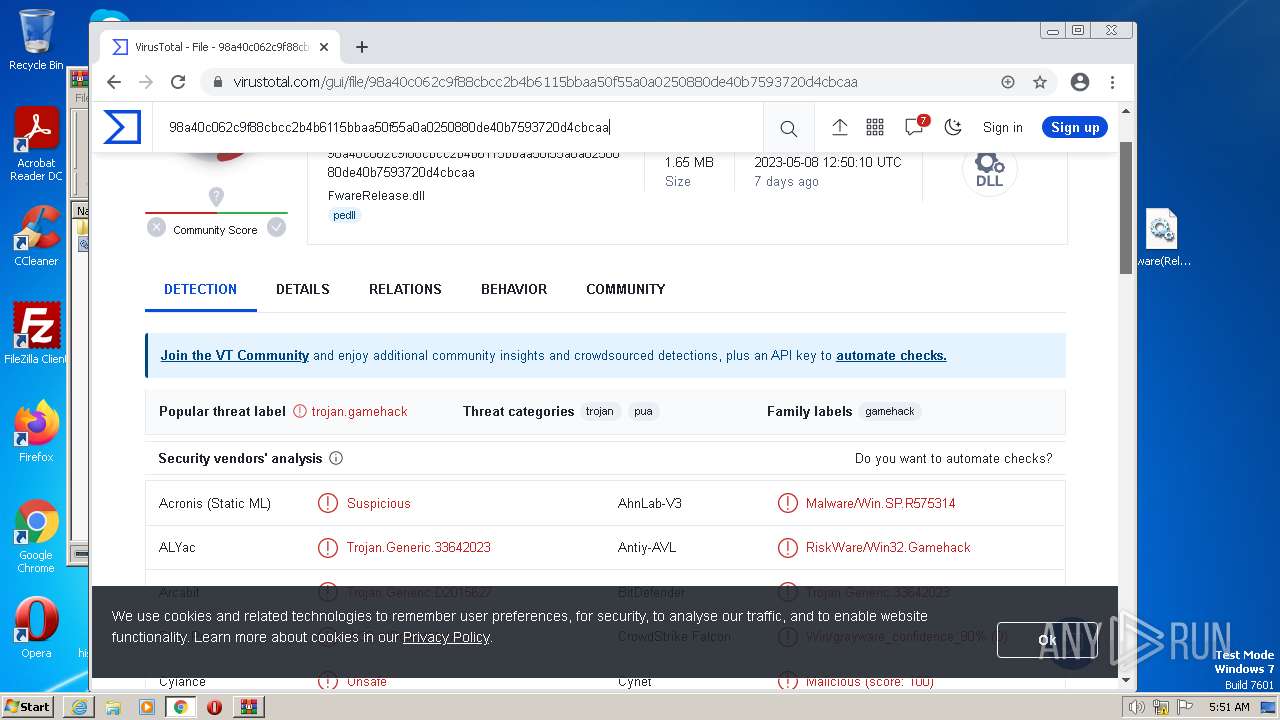Switch to the COMMUNITY tab
Image resolution: width=1280 pixels, height=720 pixels.
(625, 289)
